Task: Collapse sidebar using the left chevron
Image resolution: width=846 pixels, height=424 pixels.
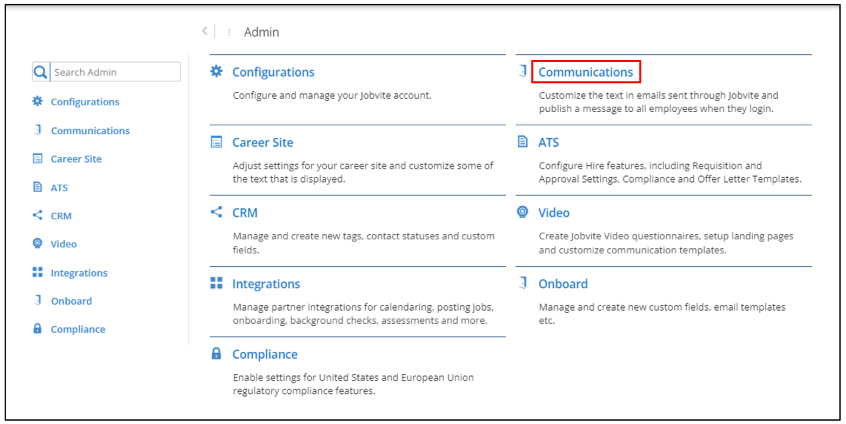Action: 204,32
